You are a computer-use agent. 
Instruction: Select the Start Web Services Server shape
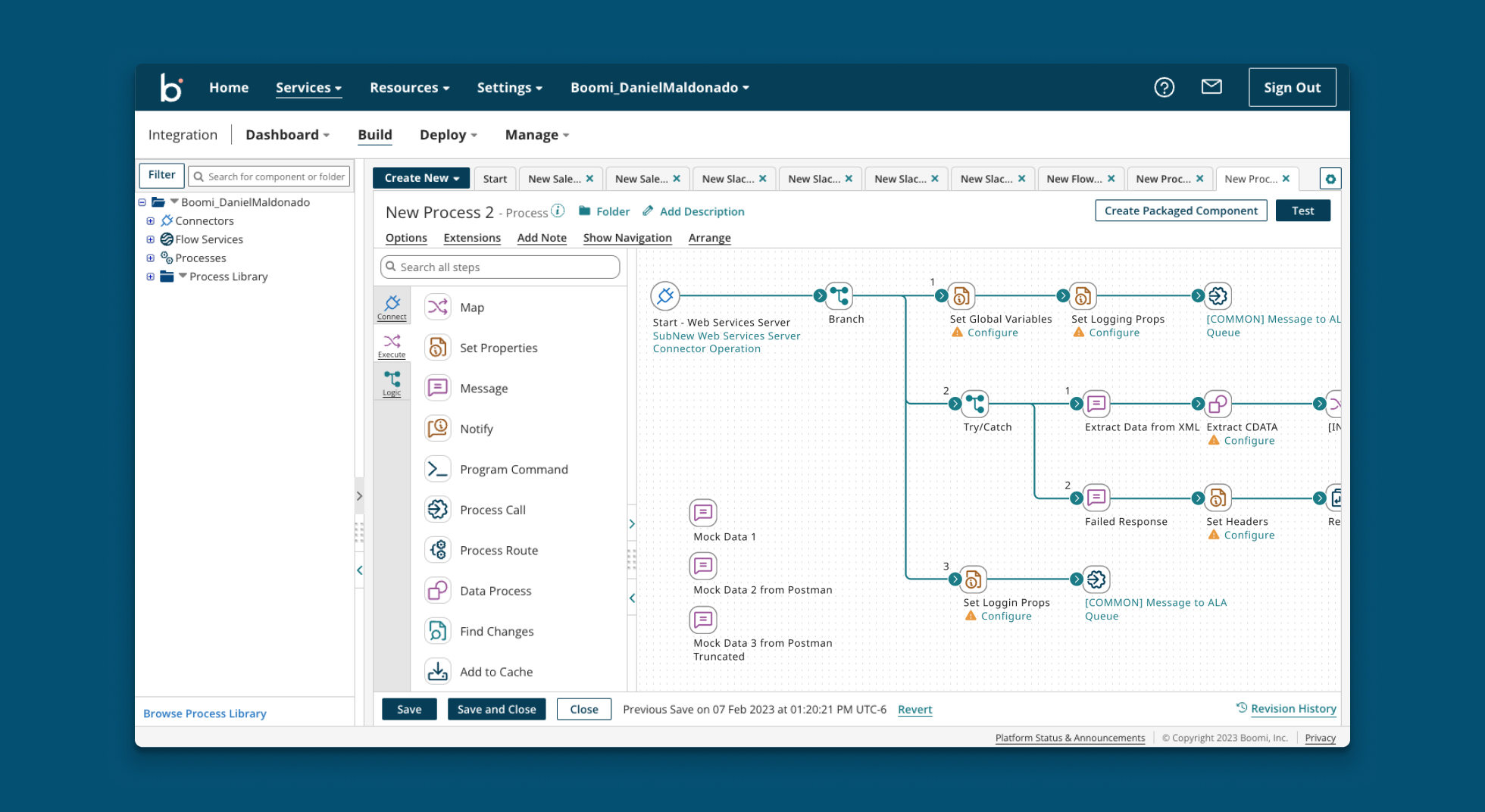tap(665, 296)
